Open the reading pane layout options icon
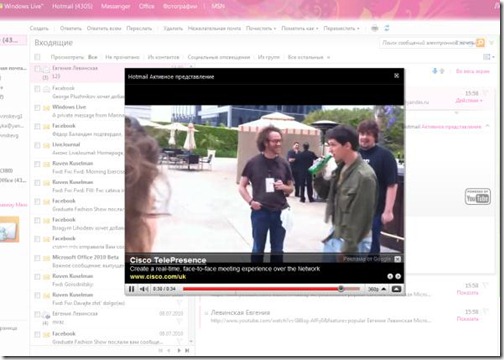The image size is (504, 360). point(488,57)
